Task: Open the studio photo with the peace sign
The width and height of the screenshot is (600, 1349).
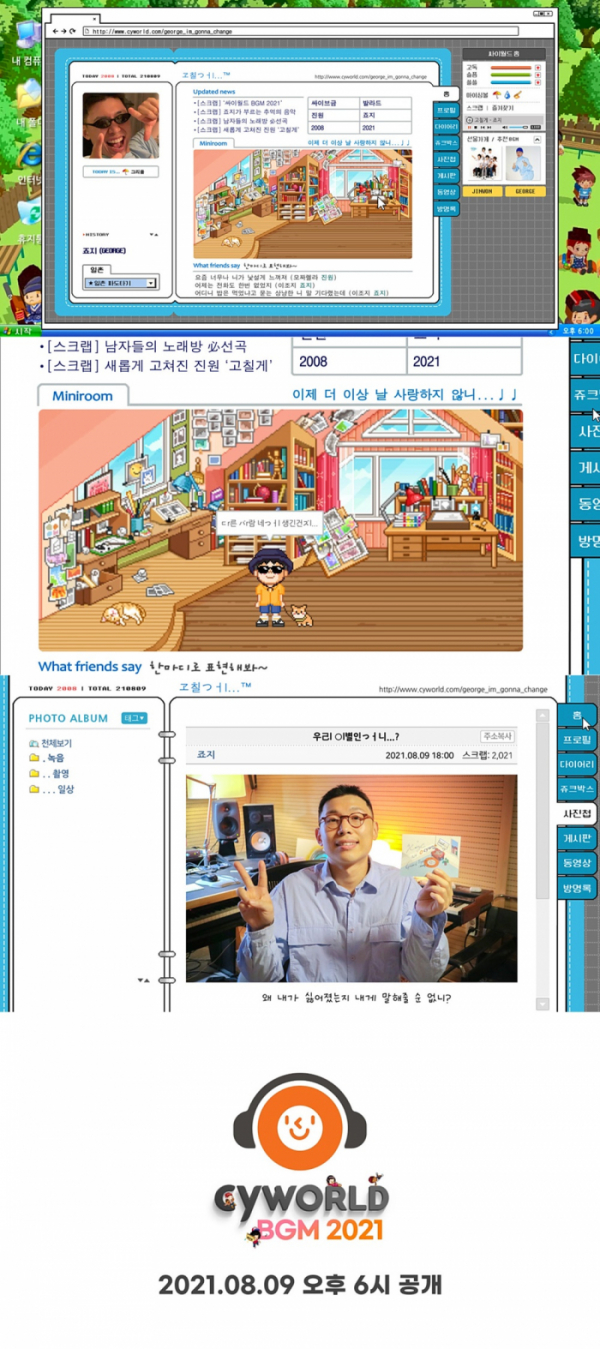Action: coord(352,878)
